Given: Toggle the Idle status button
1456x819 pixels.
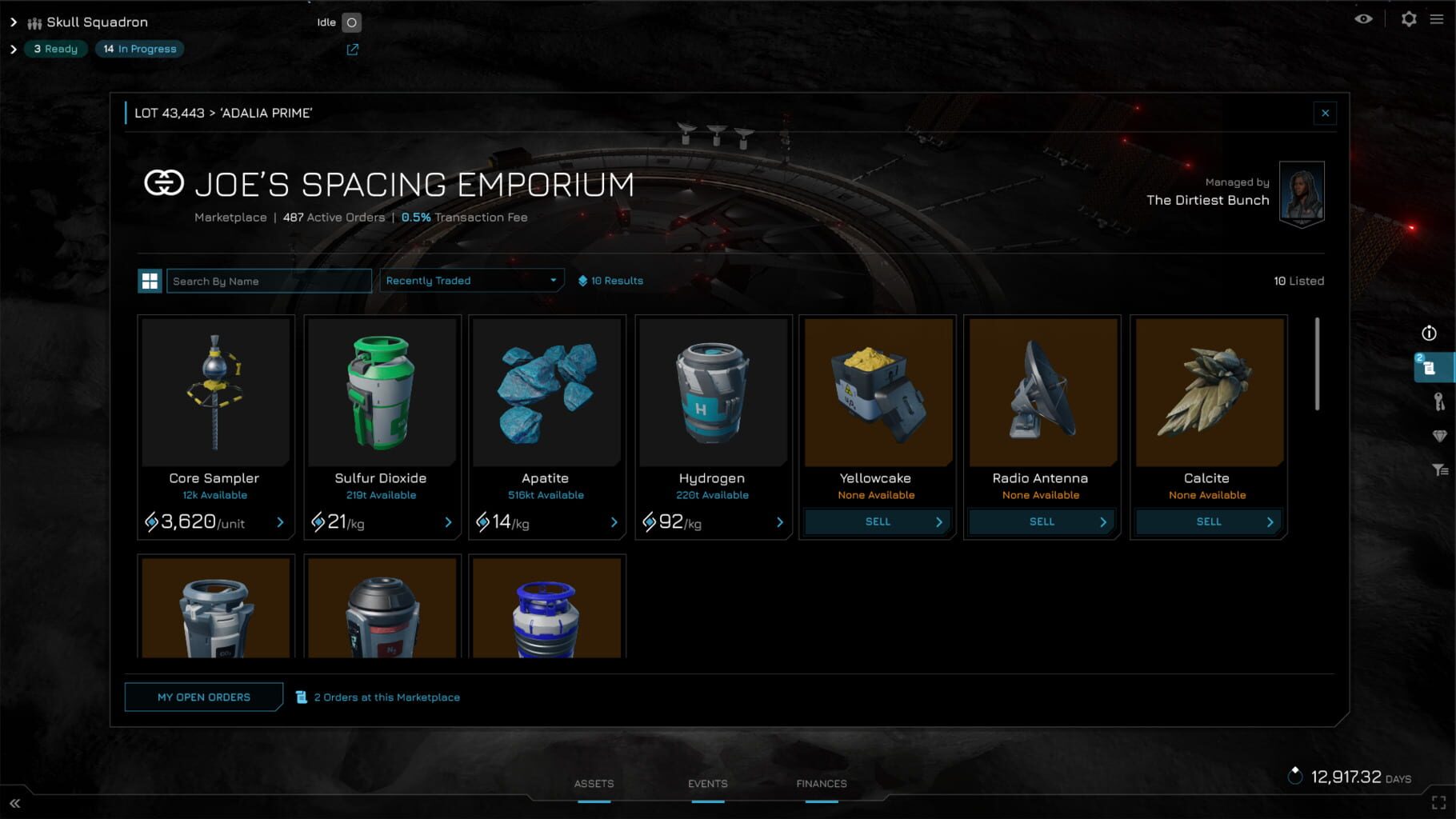Looking at the screenshot, I should pos(351,22).
